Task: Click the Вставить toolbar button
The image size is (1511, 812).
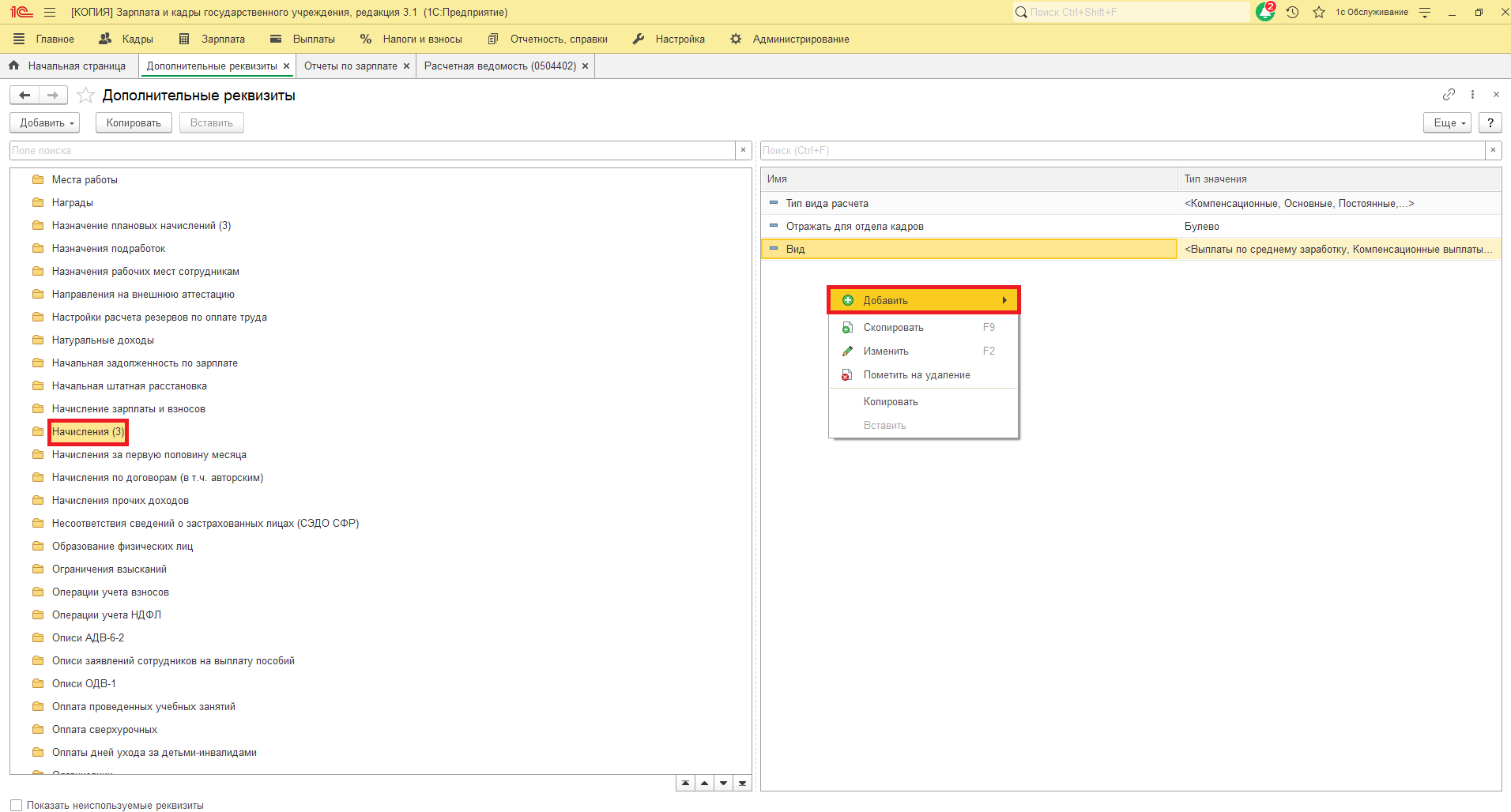Action: (x=212, y=123)
